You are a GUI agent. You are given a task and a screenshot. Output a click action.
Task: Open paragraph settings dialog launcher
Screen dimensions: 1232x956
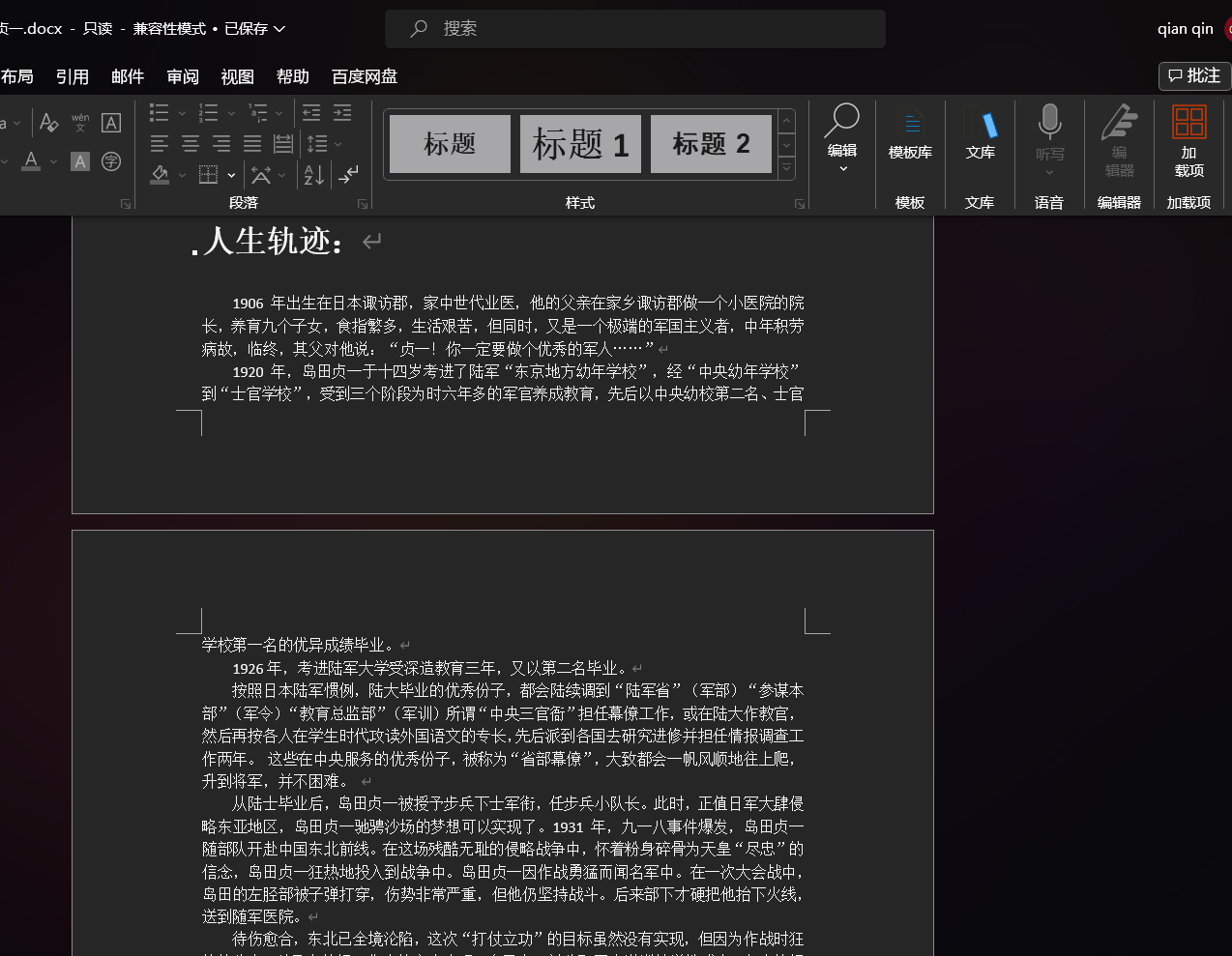click(363, 204)
